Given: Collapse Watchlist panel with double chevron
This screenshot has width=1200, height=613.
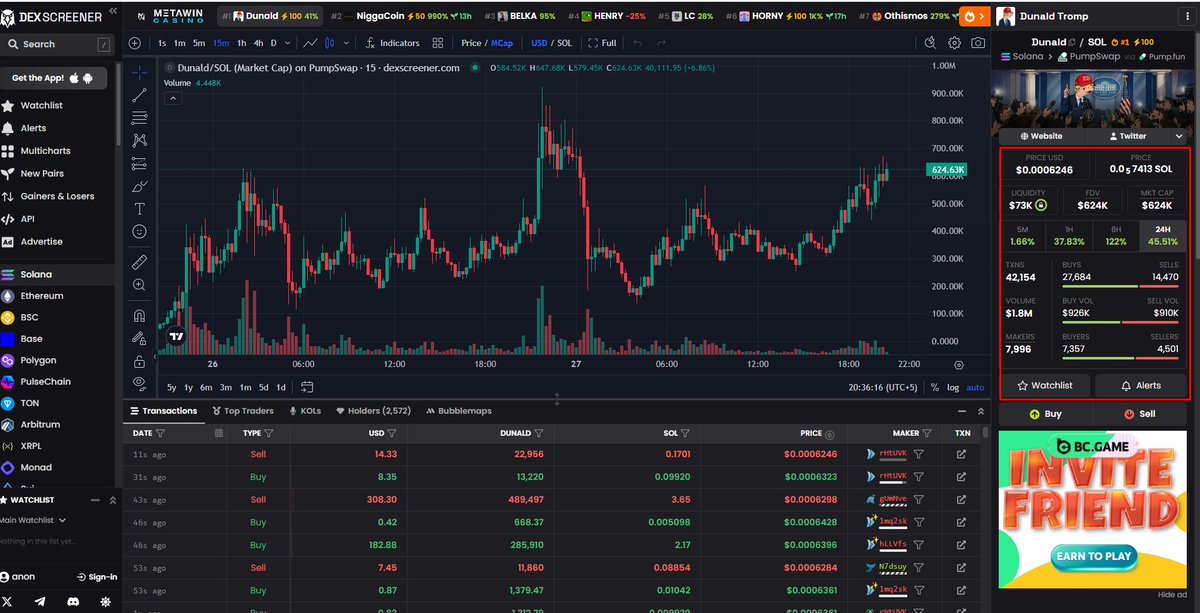Looking at the screenshot, I should [x=111, y=500].
